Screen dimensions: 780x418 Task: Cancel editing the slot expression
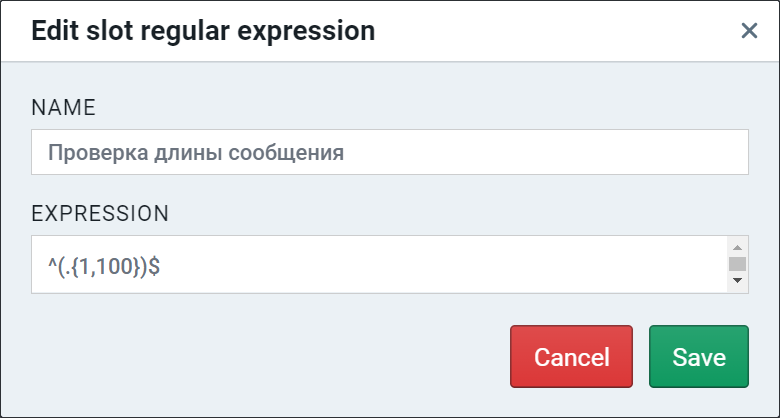click(x=571, y=356)
